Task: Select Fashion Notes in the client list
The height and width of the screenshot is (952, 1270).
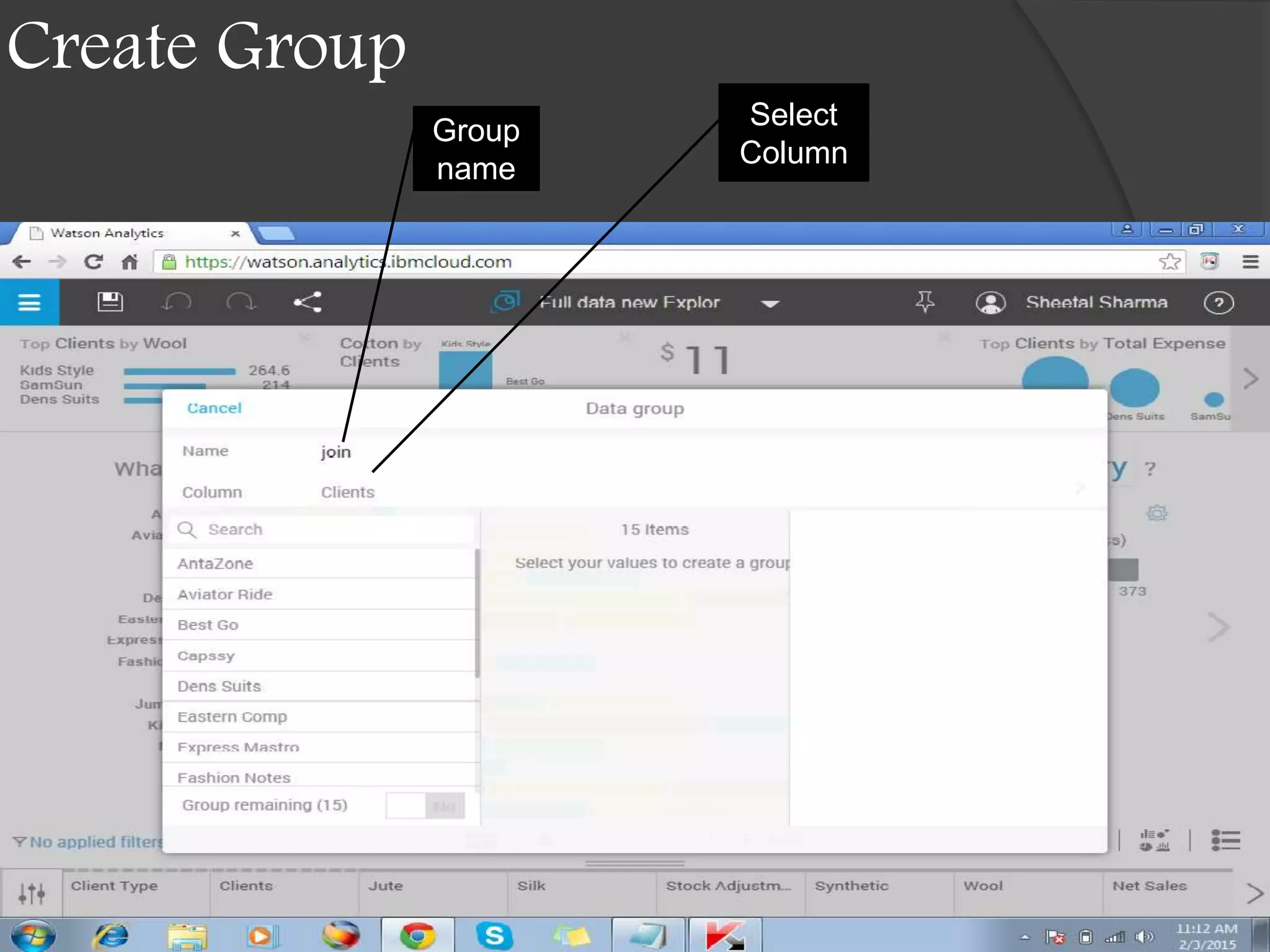Action: coord(320,776)
